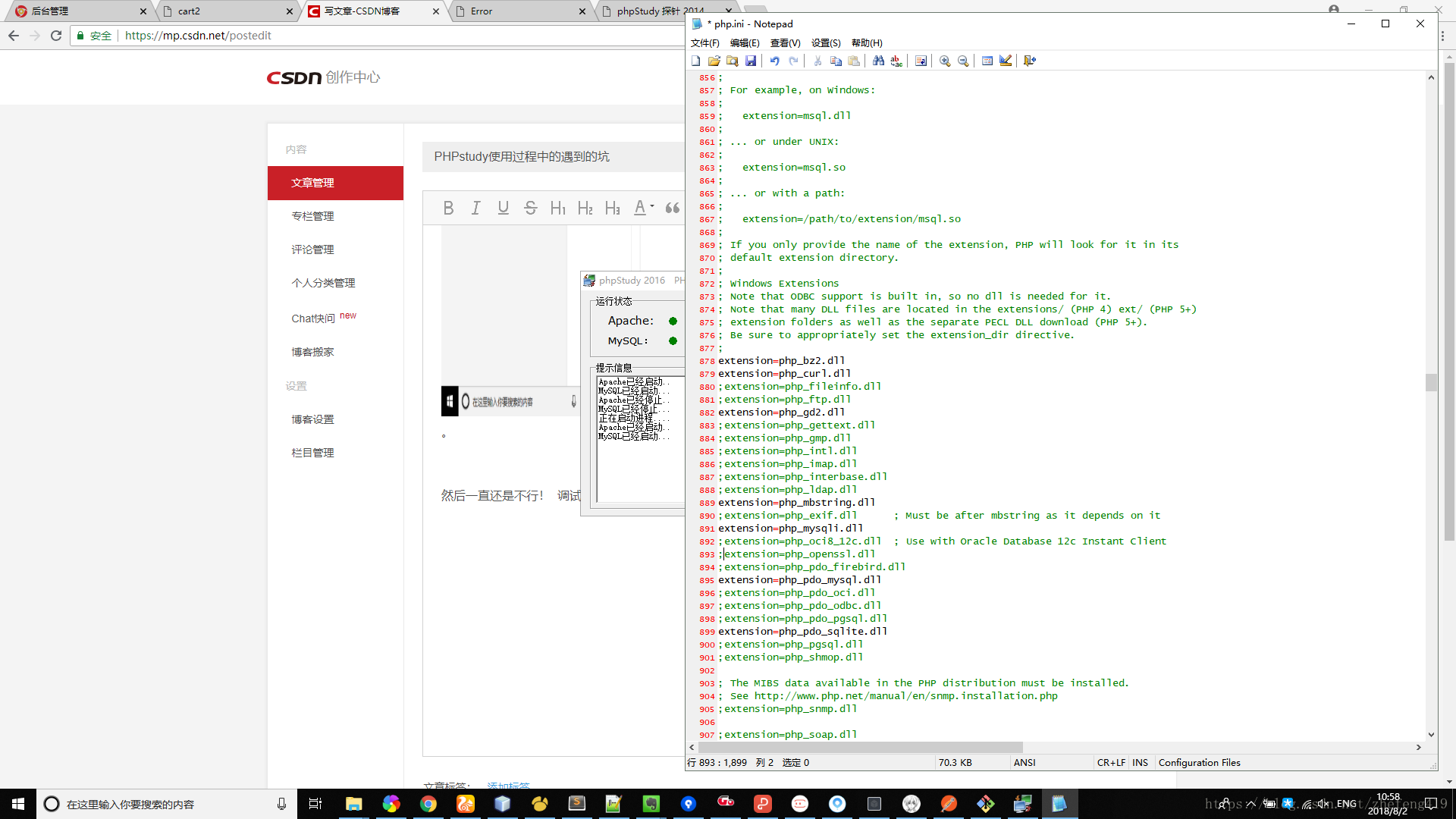Insert blockquote with the quote icon
Image resolution: width=1456 pixels, height=819 pixels.
pyautogui.click(x=672, y=208)
